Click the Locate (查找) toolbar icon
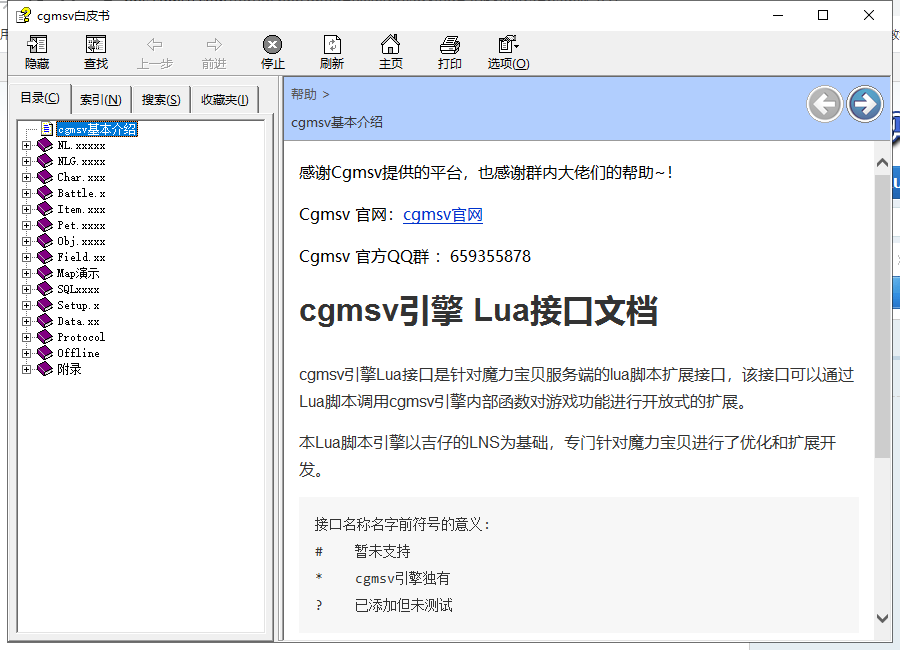 [96, 45]
